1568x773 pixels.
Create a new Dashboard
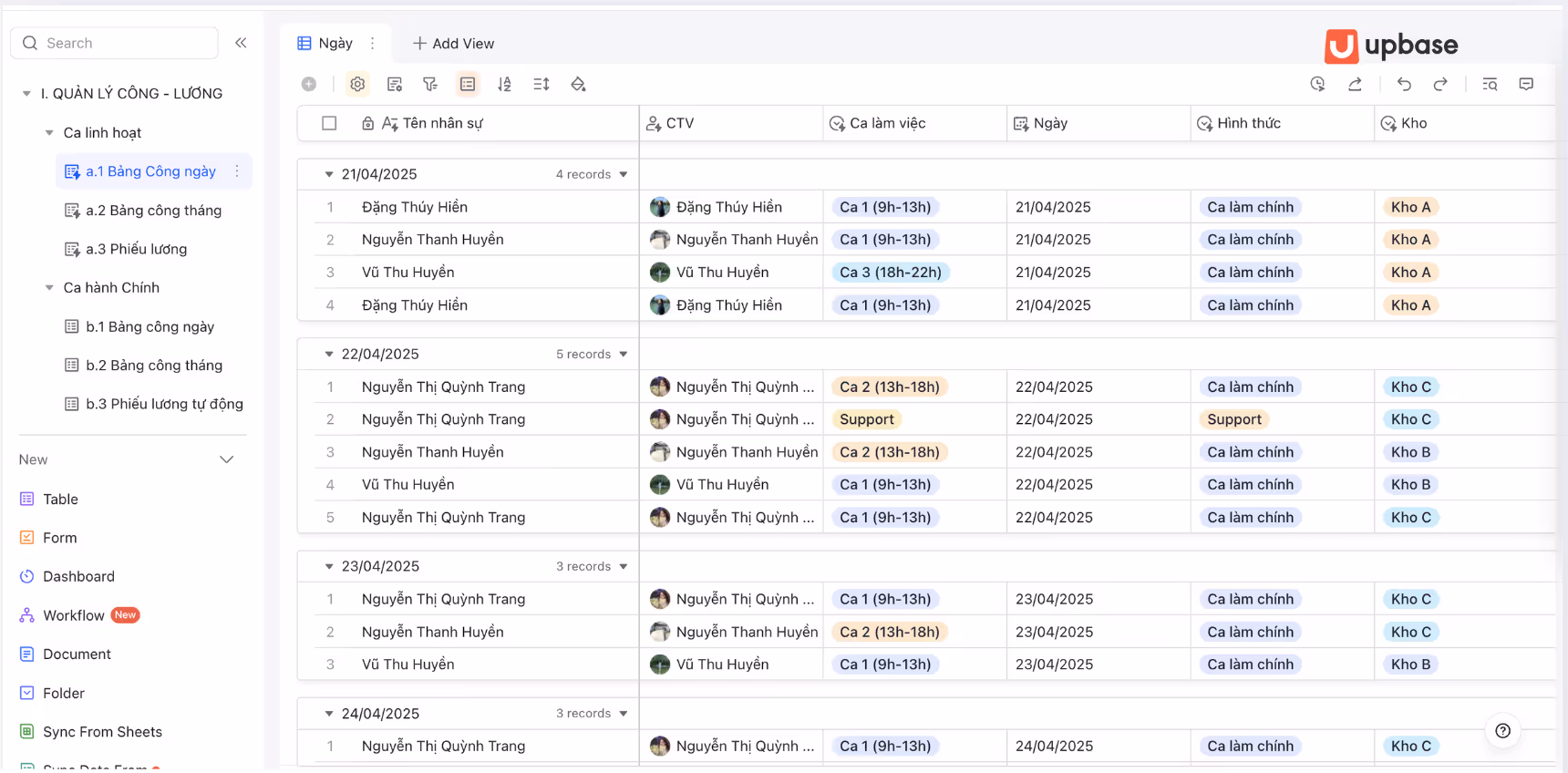[x=78, y=576]
